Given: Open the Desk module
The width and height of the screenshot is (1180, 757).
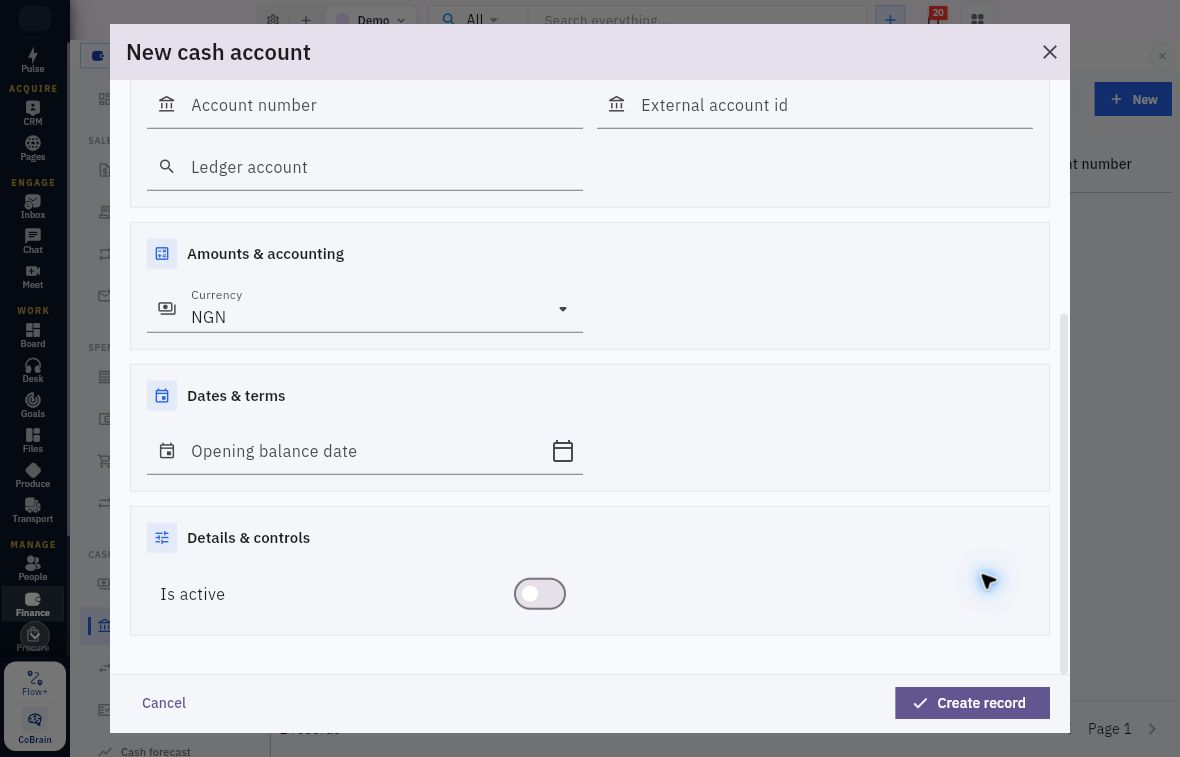Looking at the screenshot, I should pyautogui.click(x=32, y=370).
